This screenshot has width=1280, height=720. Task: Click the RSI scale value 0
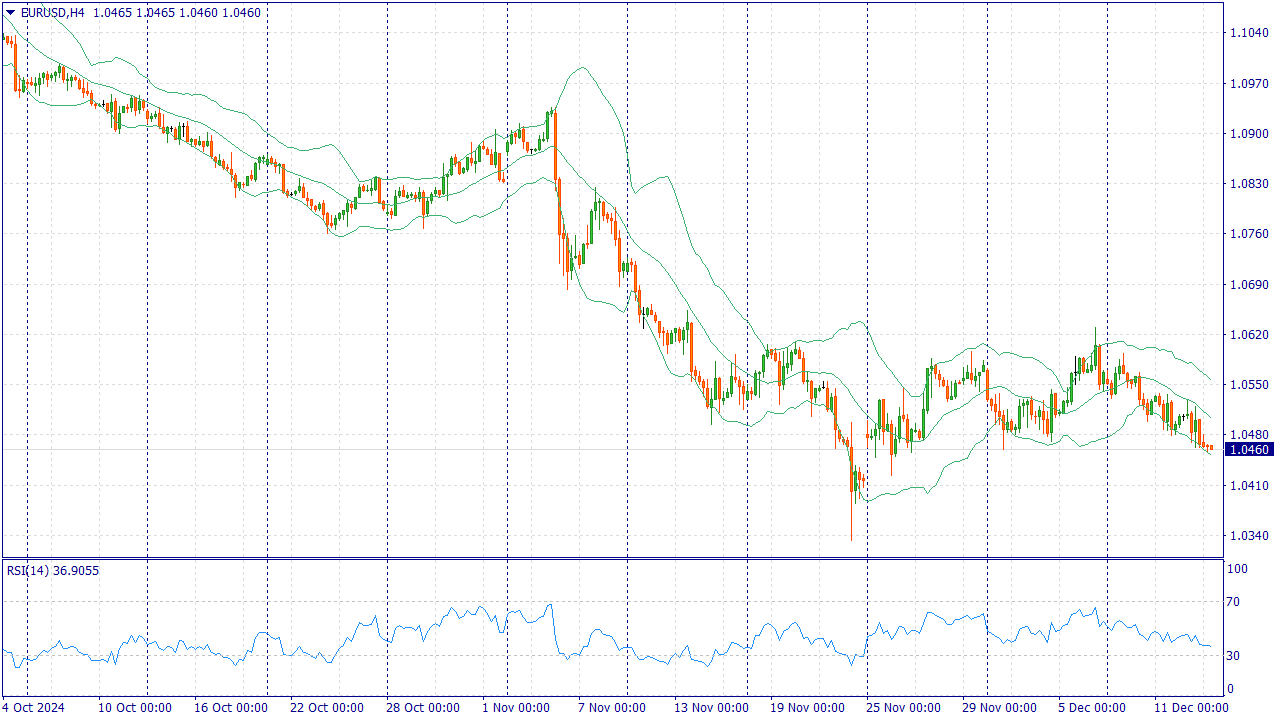point(1231,689)
